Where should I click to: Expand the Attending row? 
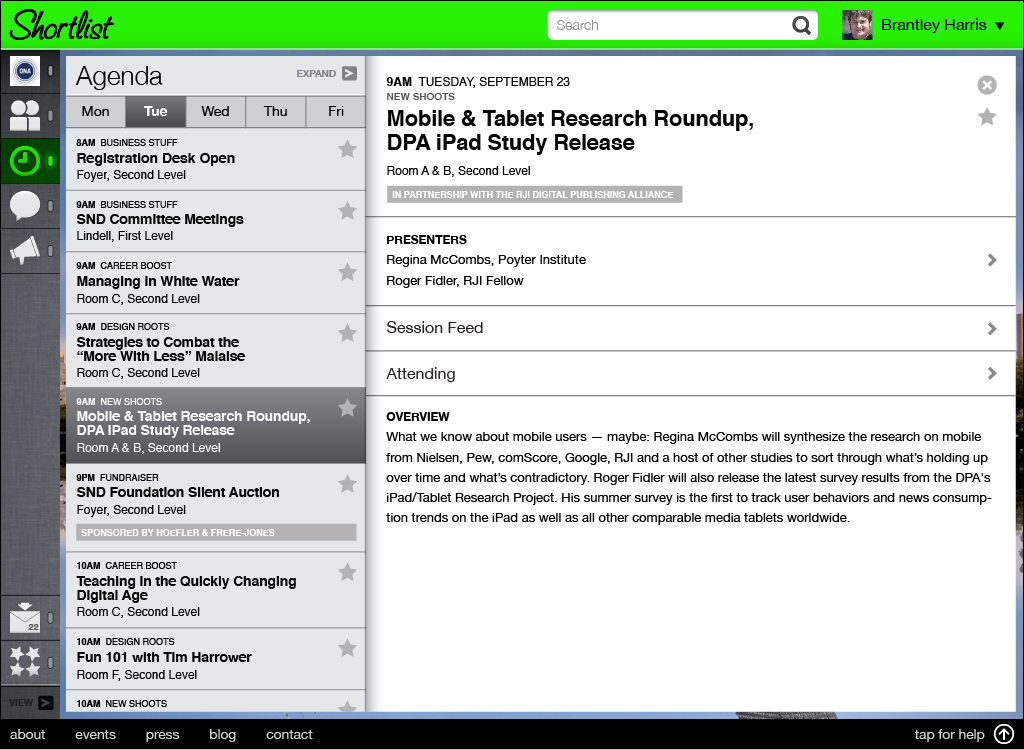[691, 374]
